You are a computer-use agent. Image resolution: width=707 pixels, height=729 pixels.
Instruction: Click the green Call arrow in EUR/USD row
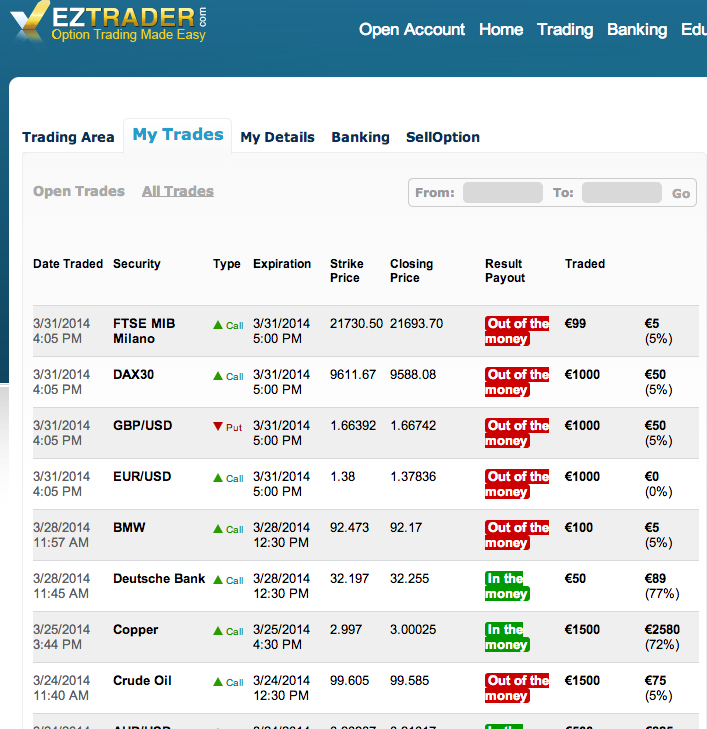[x=218, y=477]
